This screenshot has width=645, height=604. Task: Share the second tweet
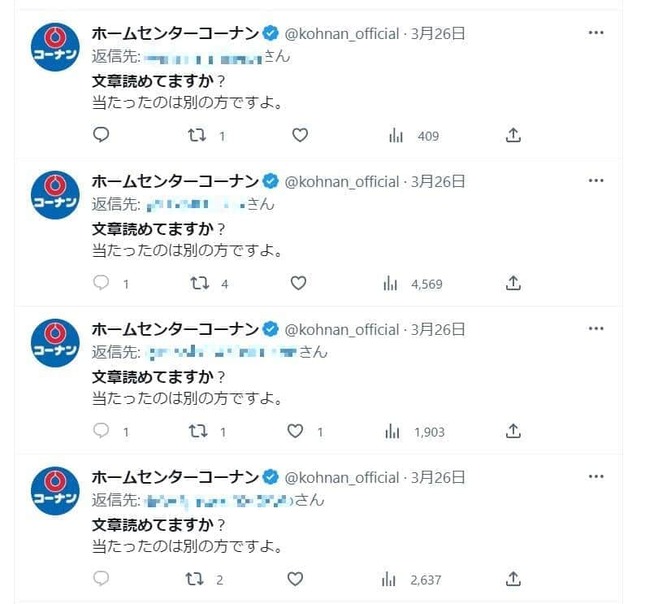513,284
